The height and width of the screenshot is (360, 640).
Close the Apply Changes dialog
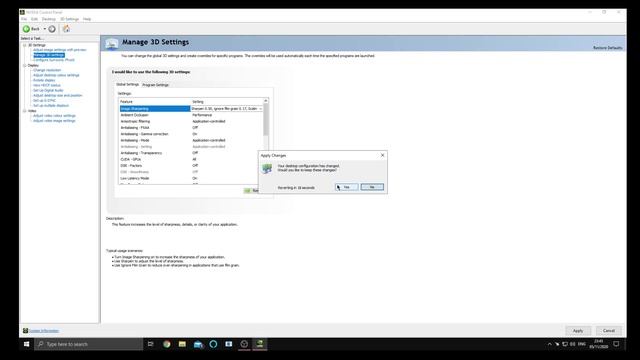click(382, 155)
